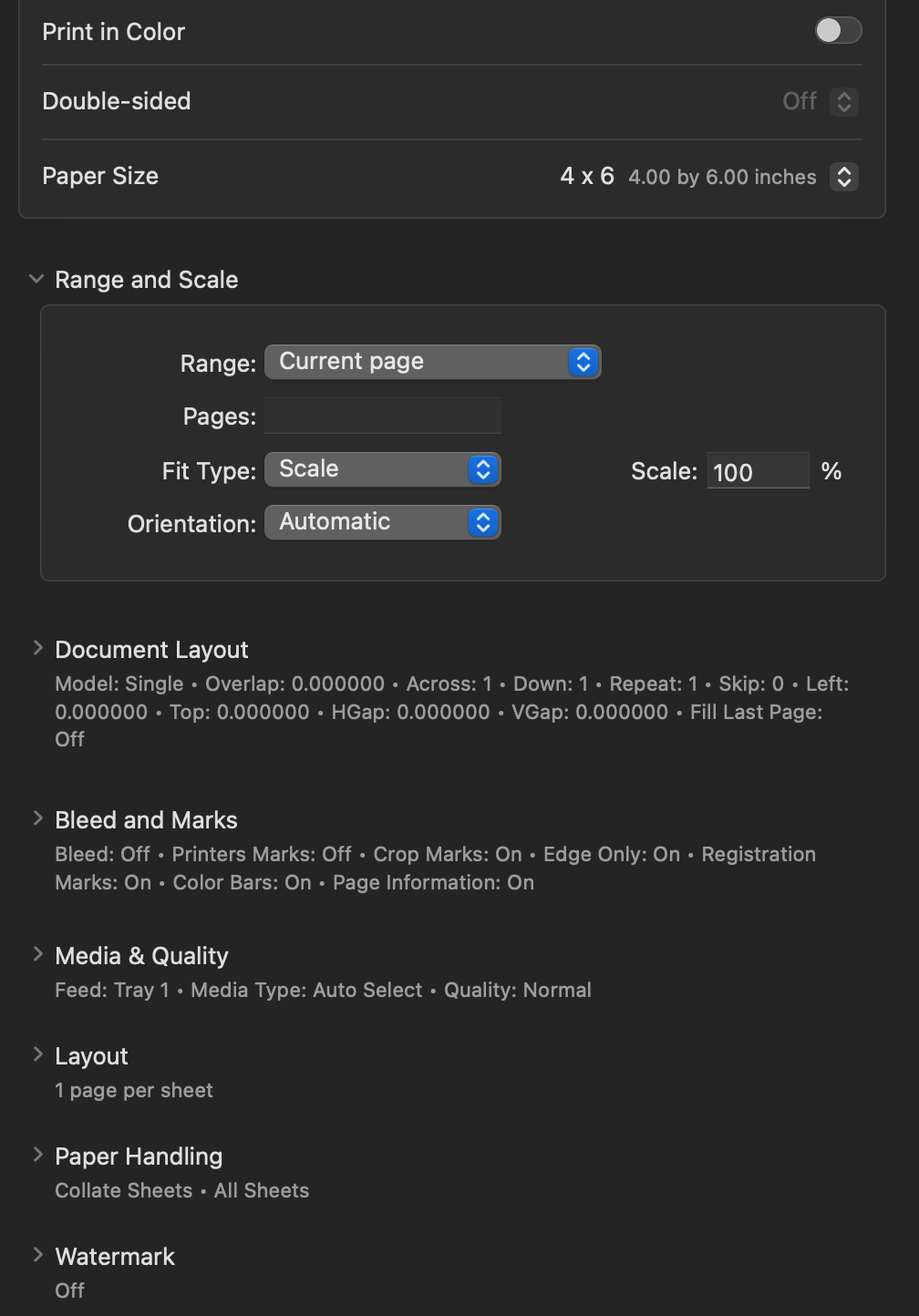Click the Document Layout heading

coord(151,650)
